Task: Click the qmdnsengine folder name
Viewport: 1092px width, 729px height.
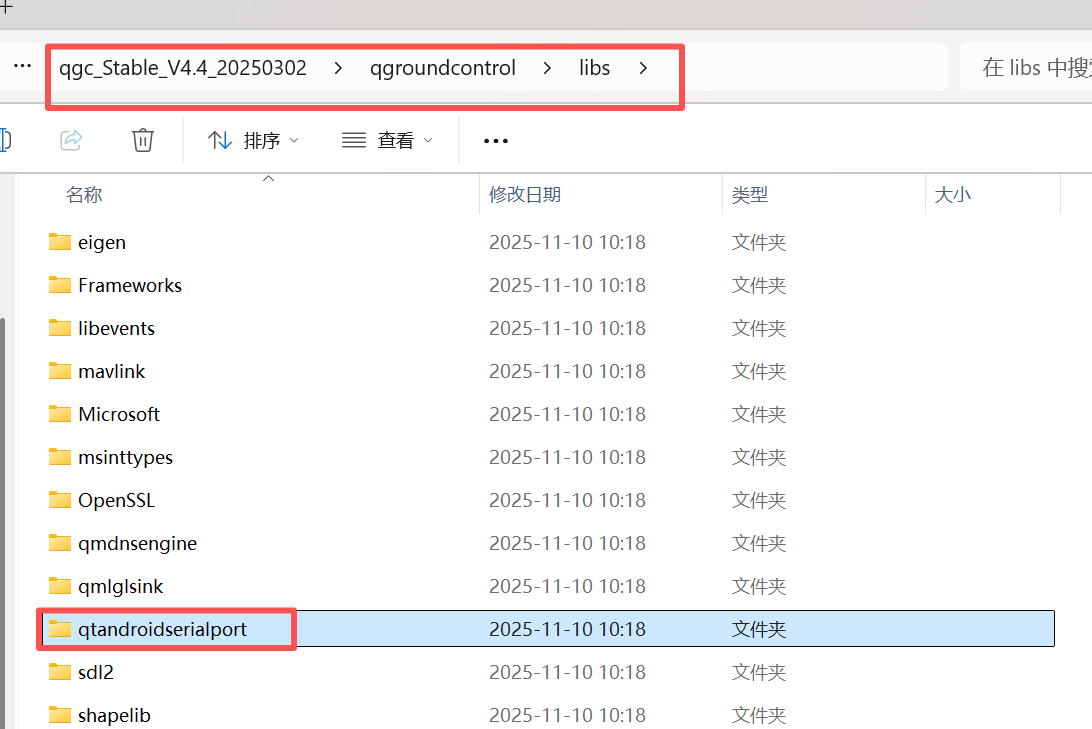Action: 137,544
